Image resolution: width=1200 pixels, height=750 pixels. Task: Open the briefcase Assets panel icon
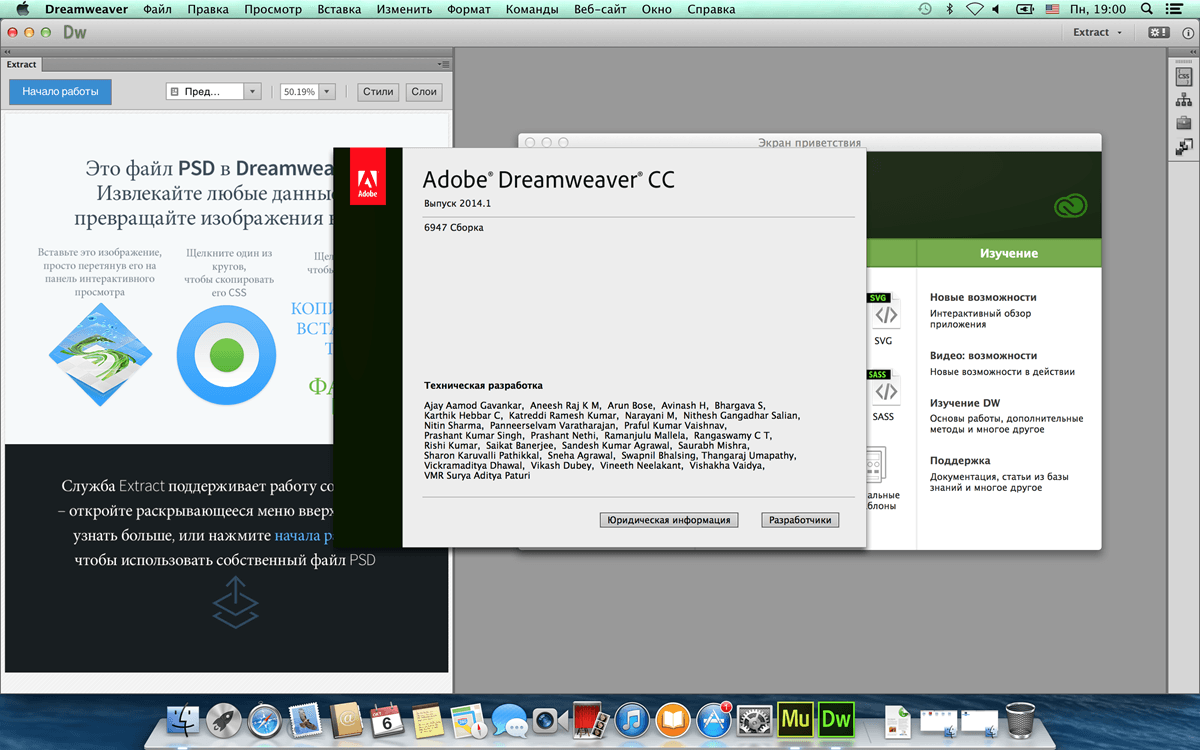(x=1184, y=123)
